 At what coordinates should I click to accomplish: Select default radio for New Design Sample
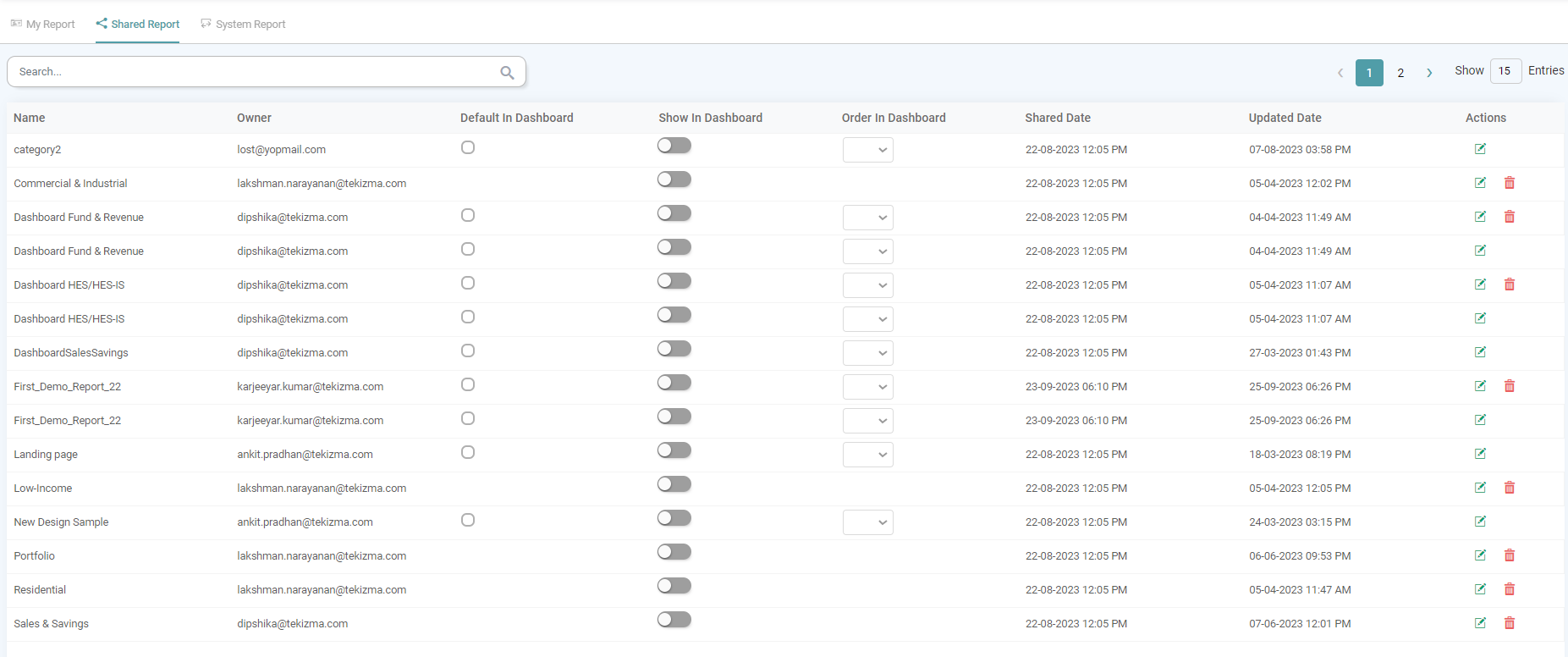(x=468, y=520)
